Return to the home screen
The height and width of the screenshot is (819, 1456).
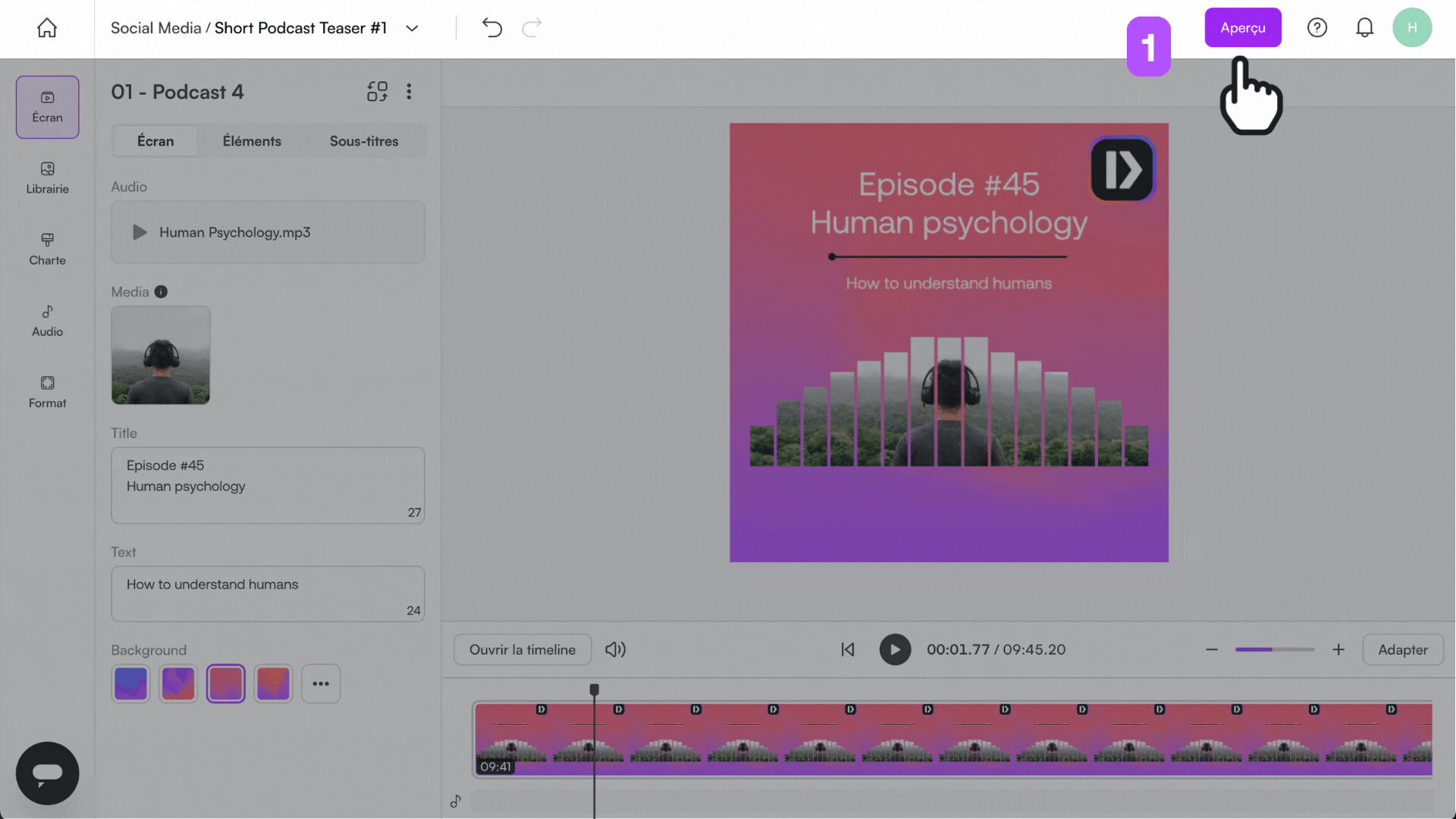pyautogui.click(x=47, y=27)
